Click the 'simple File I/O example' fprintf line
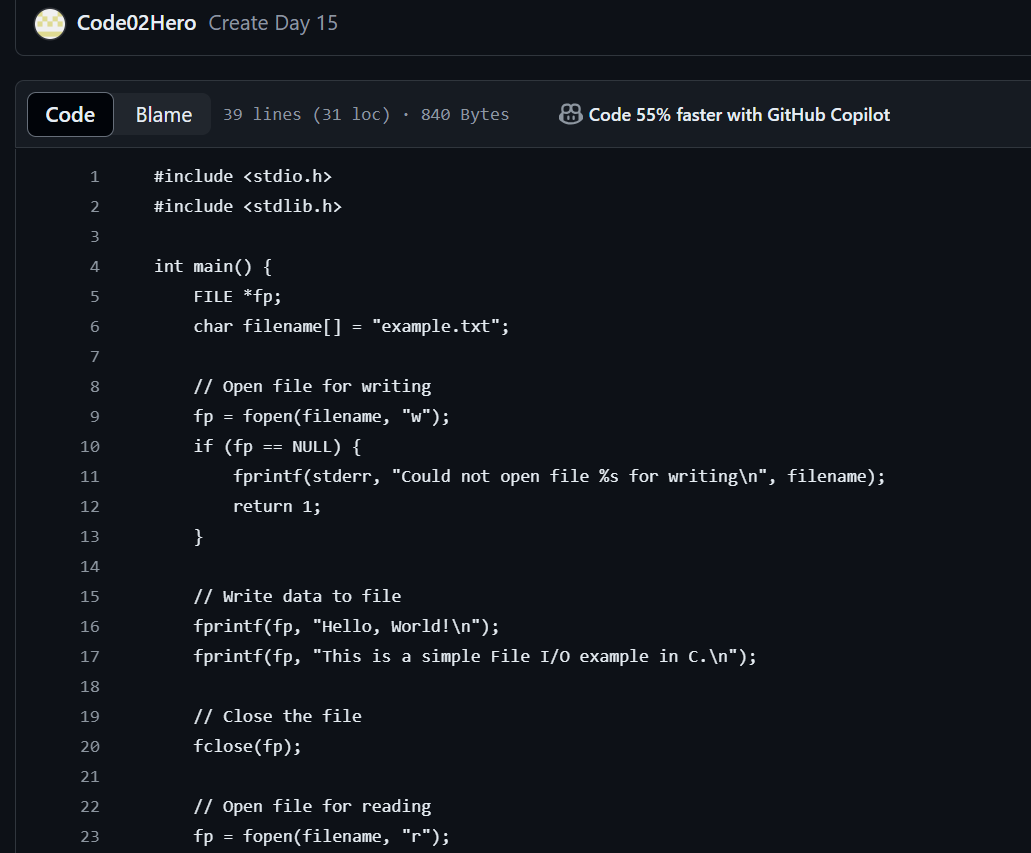Image resolution: width=1031 pixels, height=853 pixels. [x=475, y=656]
